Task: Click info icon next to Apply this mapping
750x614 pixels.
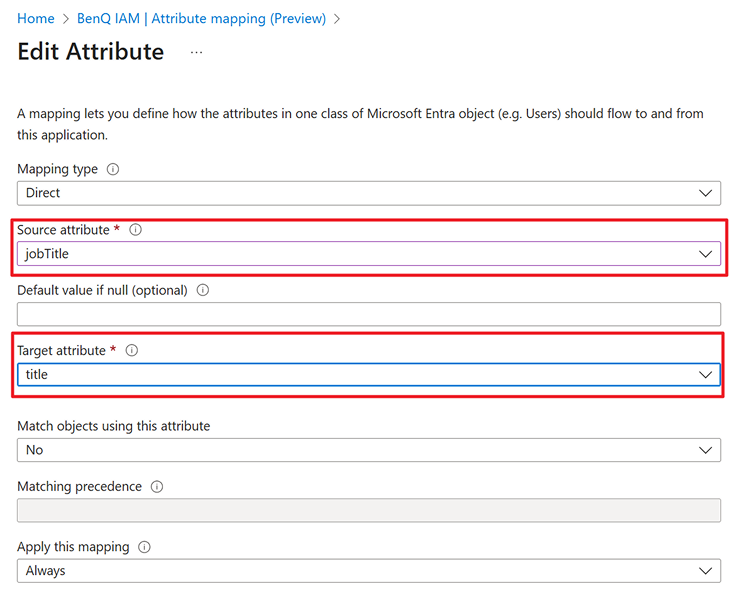Action: tap(144, 547)
